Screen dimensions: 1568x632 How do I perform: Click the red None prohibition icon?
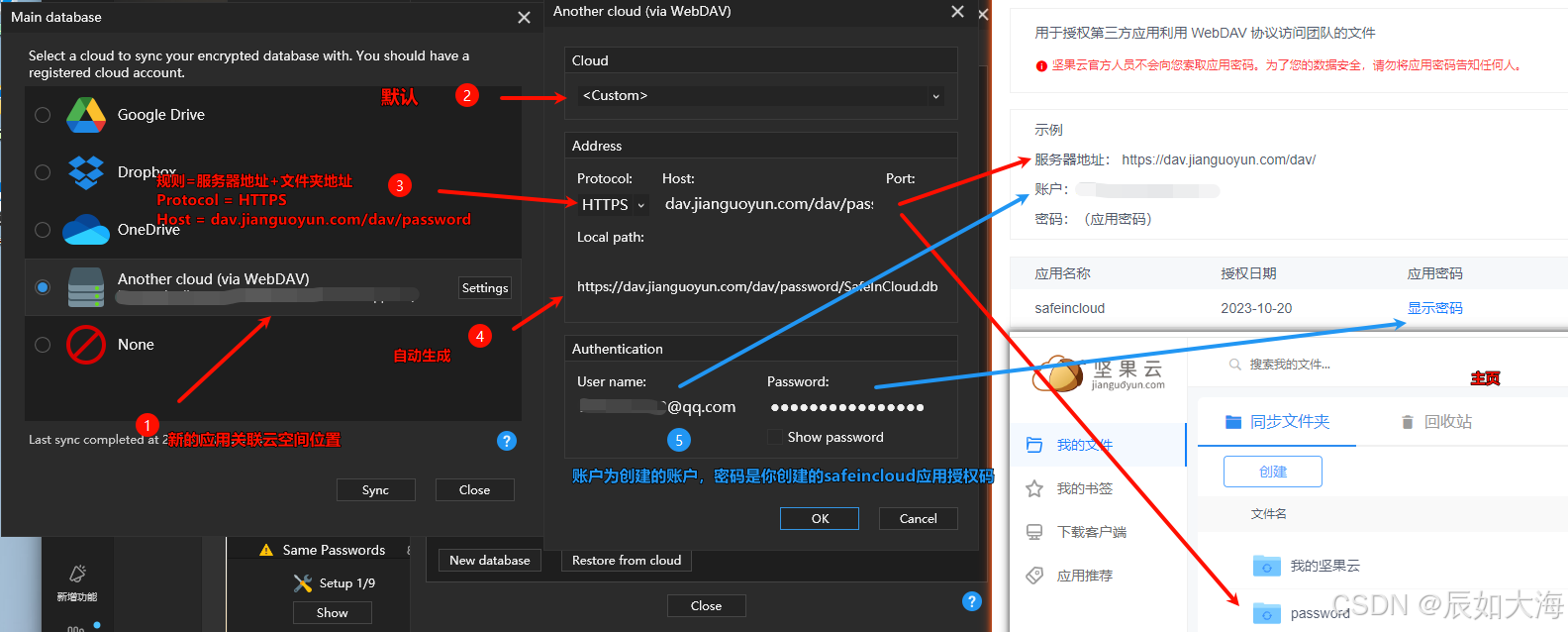(86, 345)
